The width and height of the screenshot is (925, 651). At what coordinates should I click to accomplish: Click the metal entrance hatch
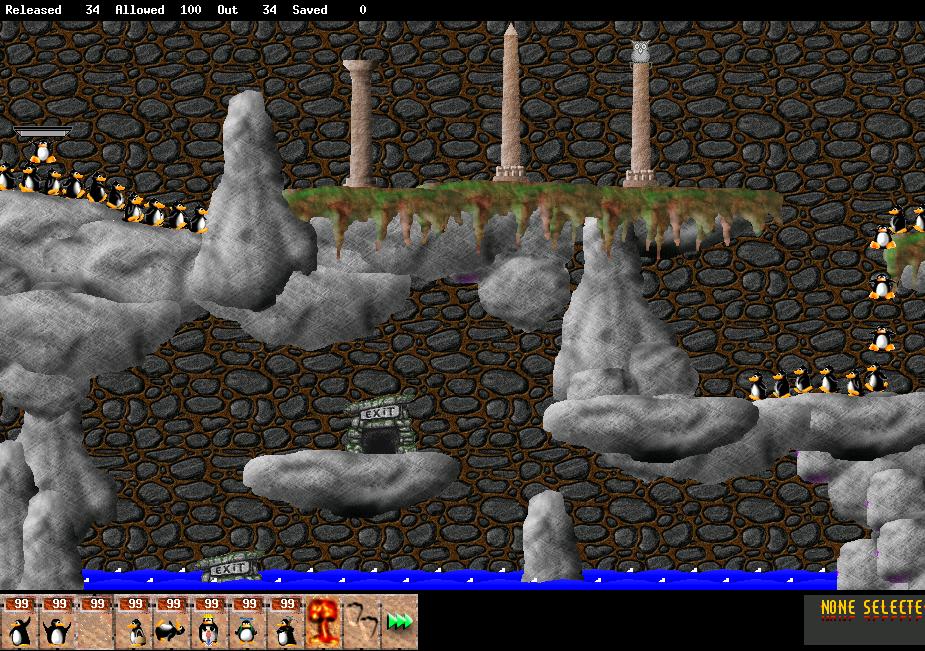click(42, 132)
